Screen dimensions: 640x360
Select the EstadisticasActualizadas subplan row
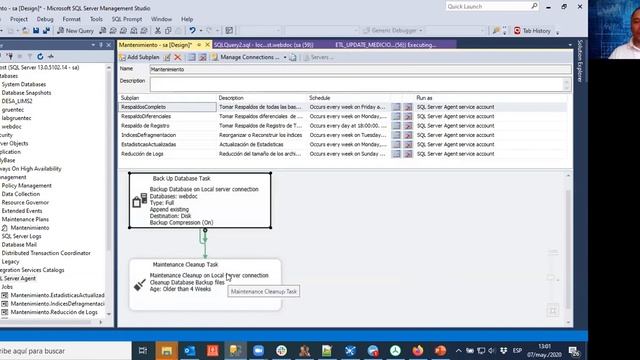343,144
